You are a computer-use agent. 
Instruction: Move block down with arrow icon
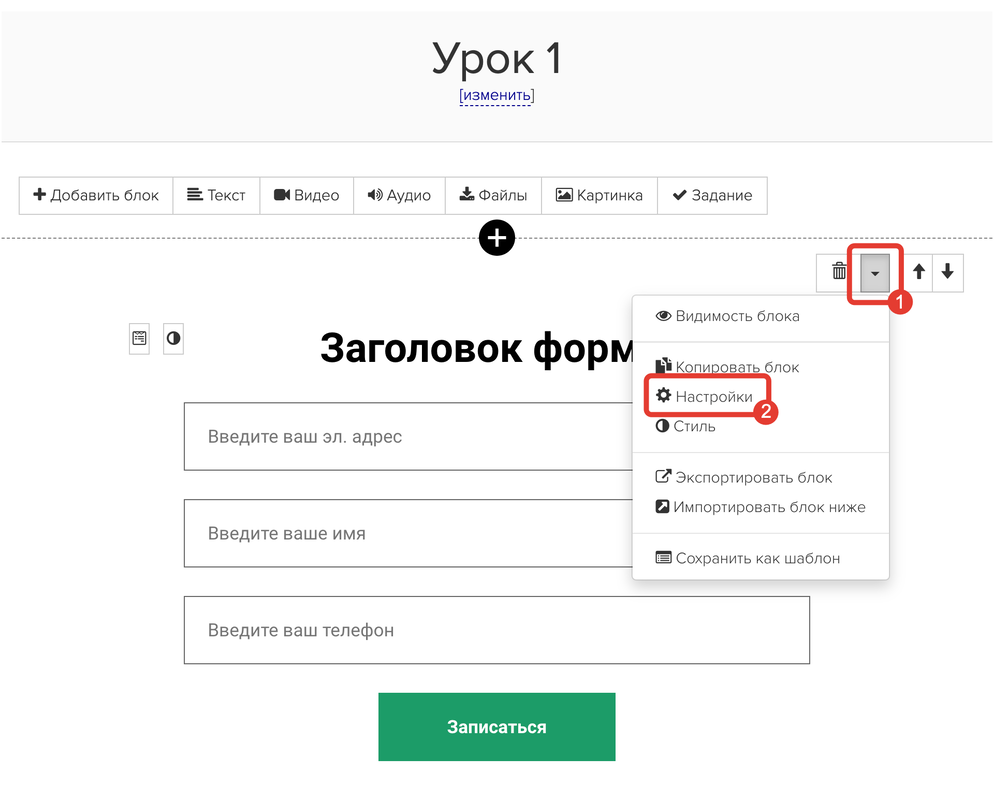click(x=948, y=273)
